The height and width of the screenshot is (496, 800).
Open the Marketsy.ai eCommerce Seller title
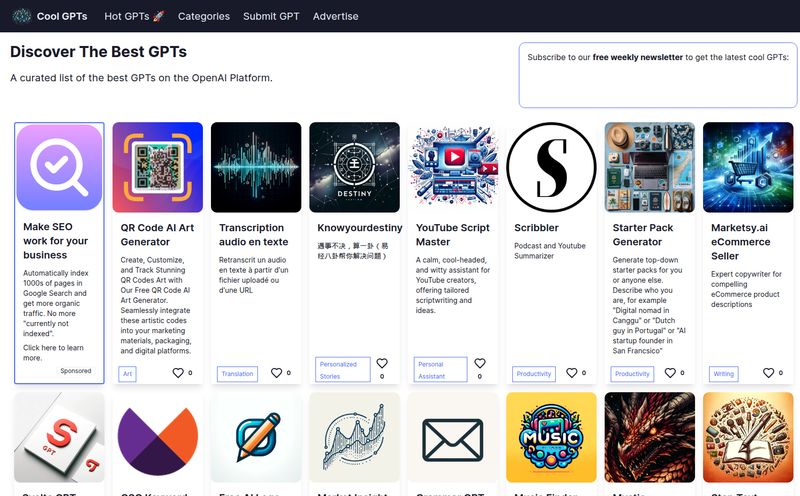[x=741, y=242]
